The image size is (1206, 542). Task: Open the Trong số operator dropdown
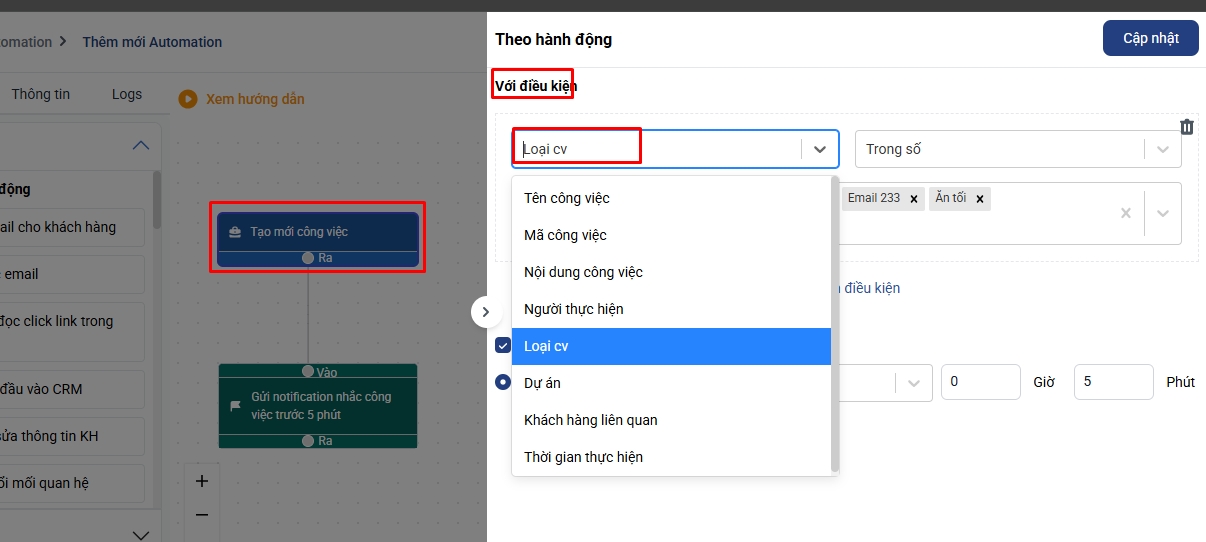(x=1162, y=149)
